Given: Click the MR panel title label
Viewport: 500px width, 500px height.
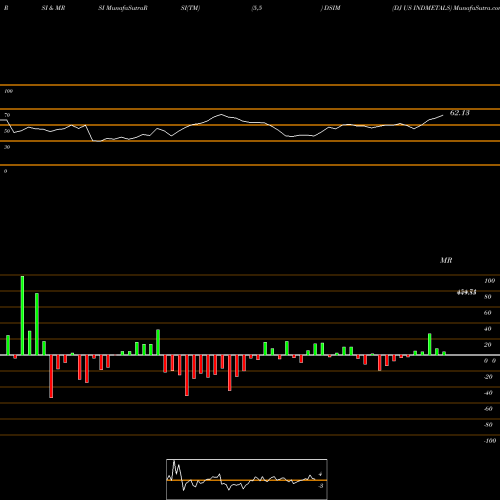Looking at the screenshot, I should click(446, 260).
